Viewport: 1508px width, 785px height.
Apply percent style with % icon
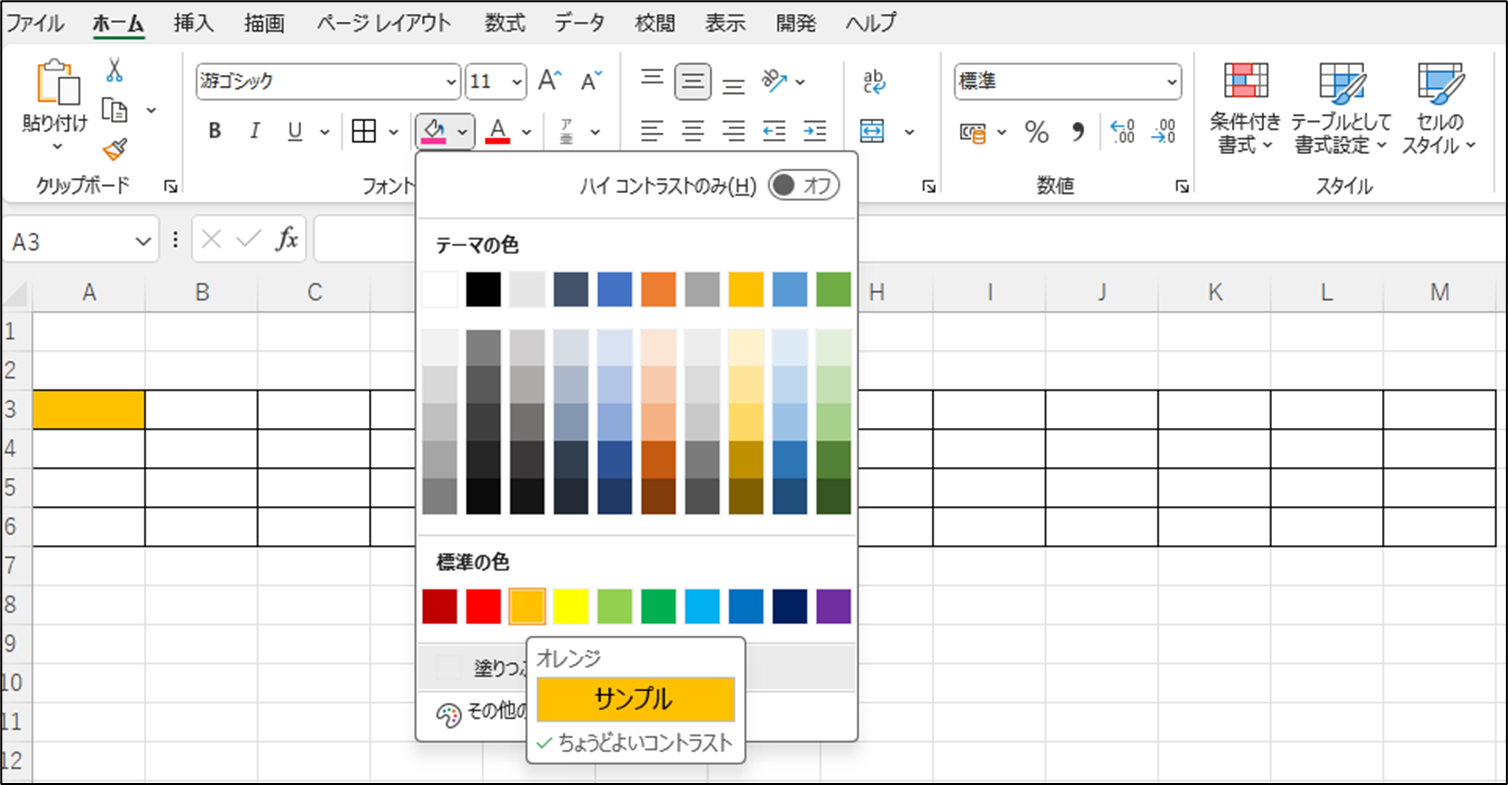click(1037, 132)
